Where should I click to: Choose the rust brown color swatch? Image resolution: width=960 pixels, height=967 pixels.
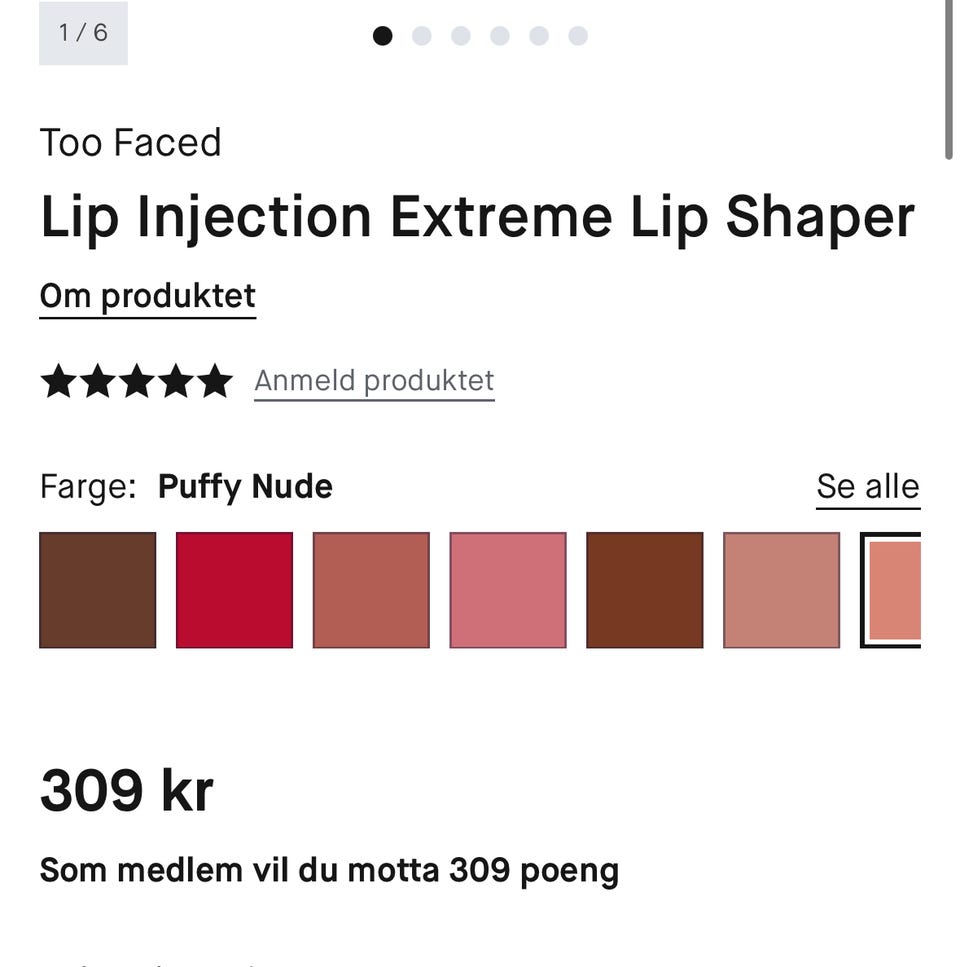[x=645, y=590]
